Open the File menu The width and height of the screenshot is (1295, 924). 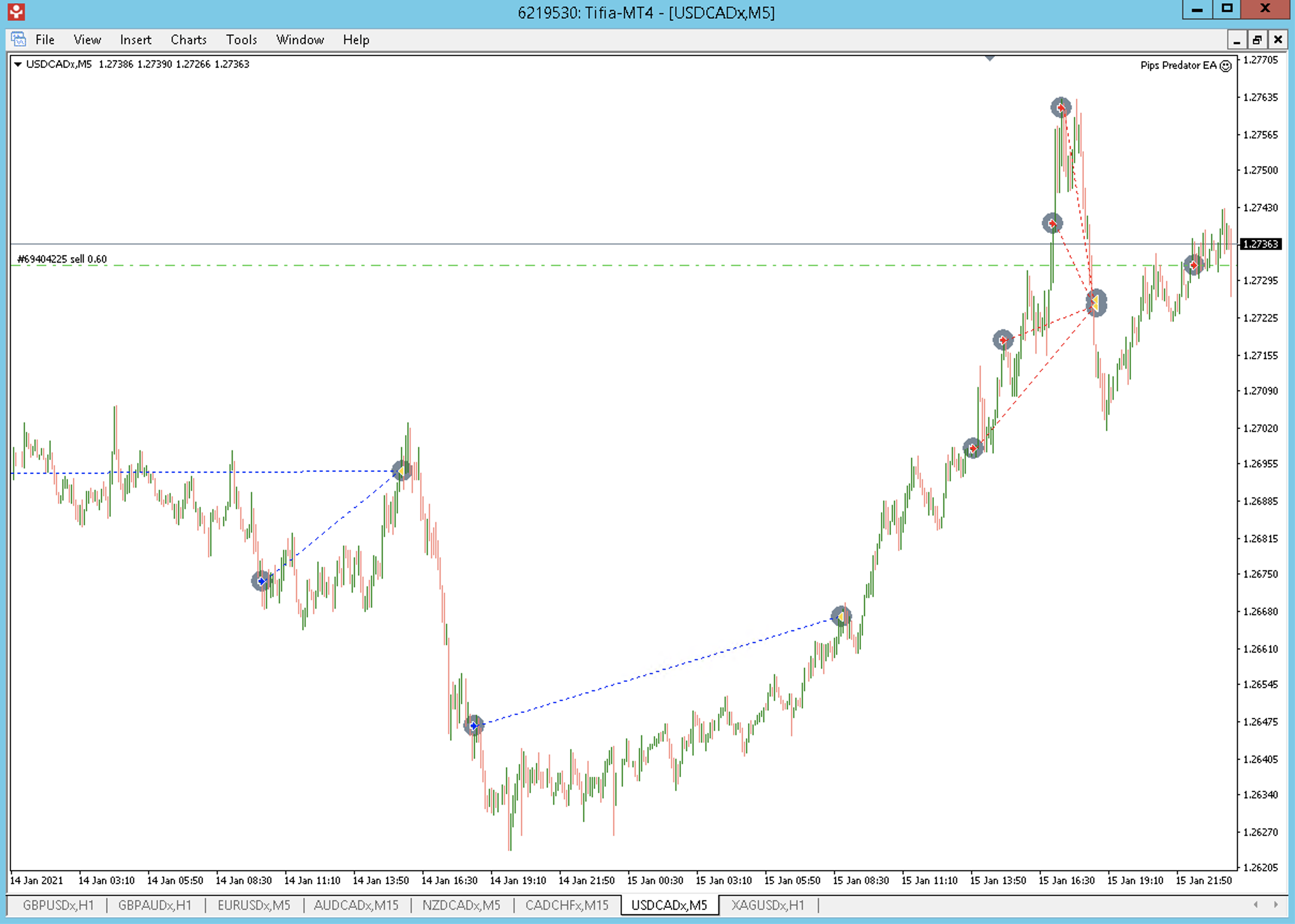tap(44, 40)
